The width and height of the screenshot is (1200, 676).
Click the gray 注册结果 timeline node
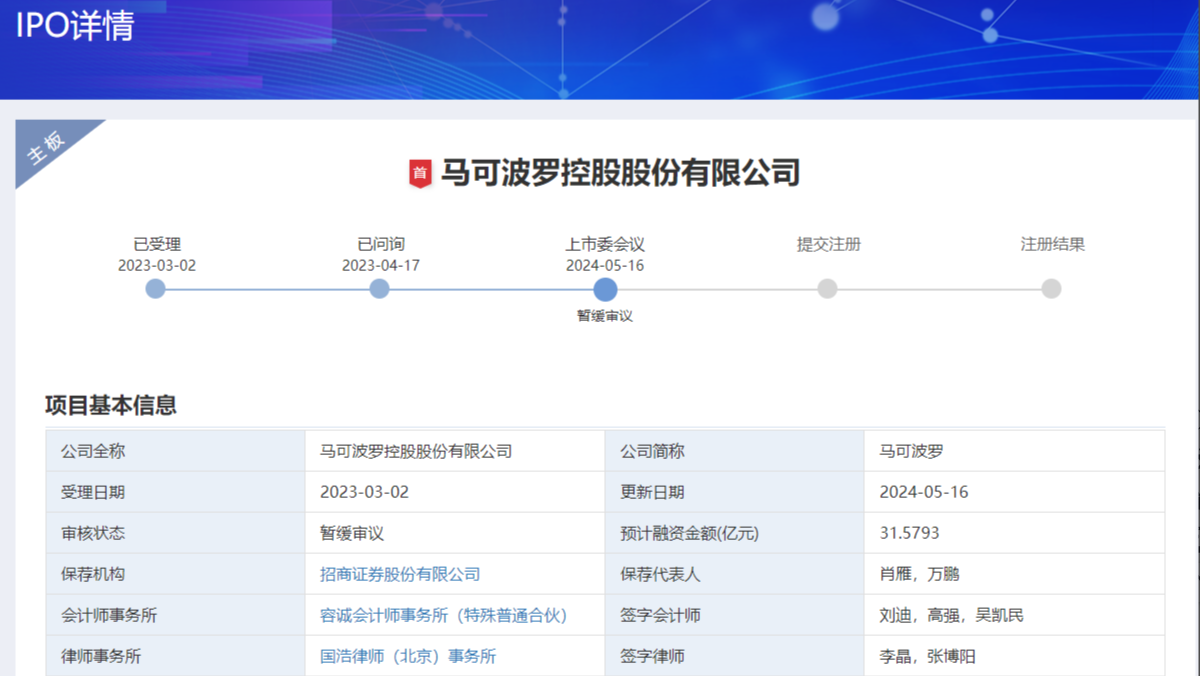point(1051,289)
